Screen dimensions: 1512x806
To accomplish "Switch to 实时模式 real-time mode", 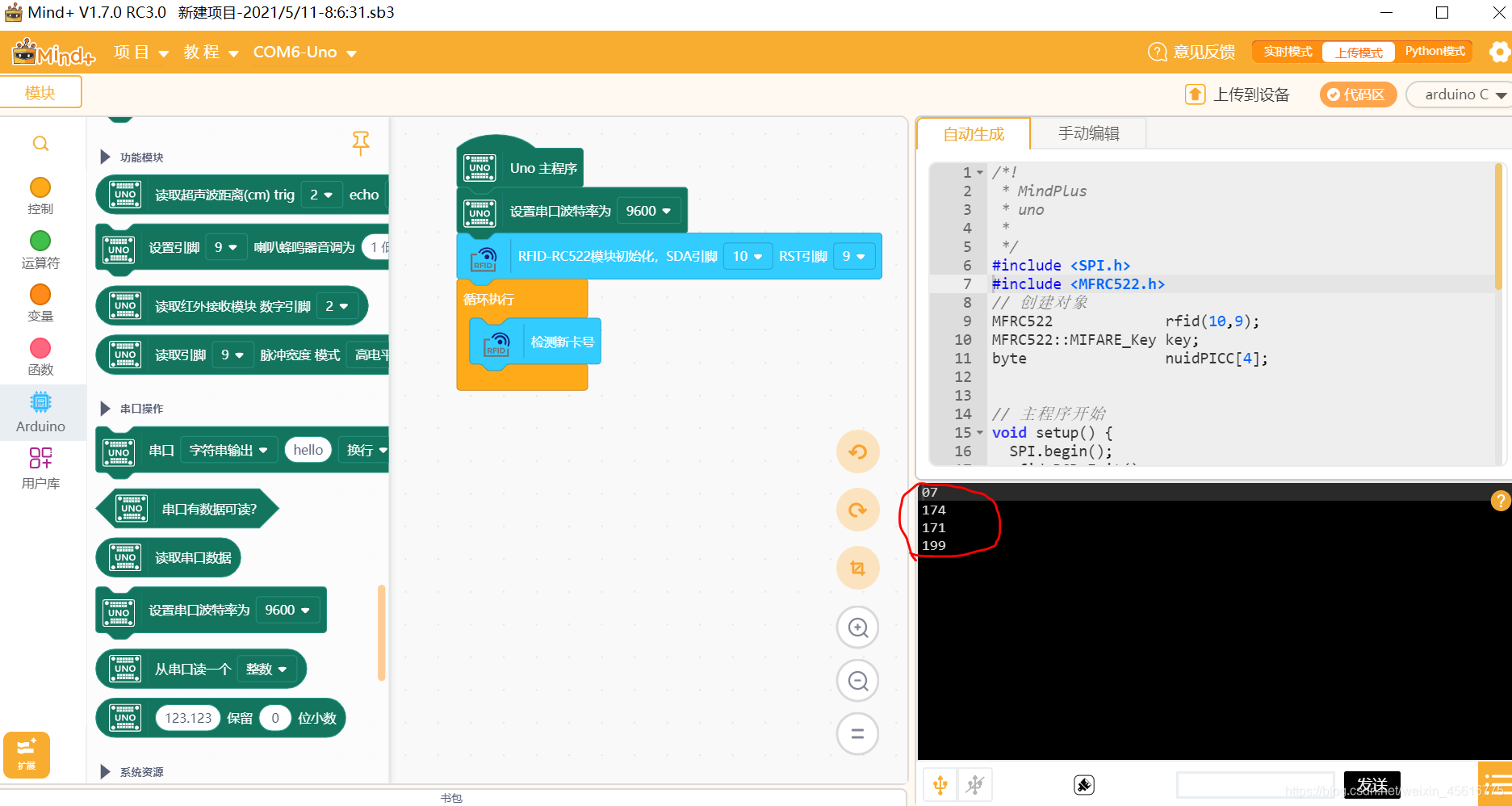I will (x=1288, y=52).
